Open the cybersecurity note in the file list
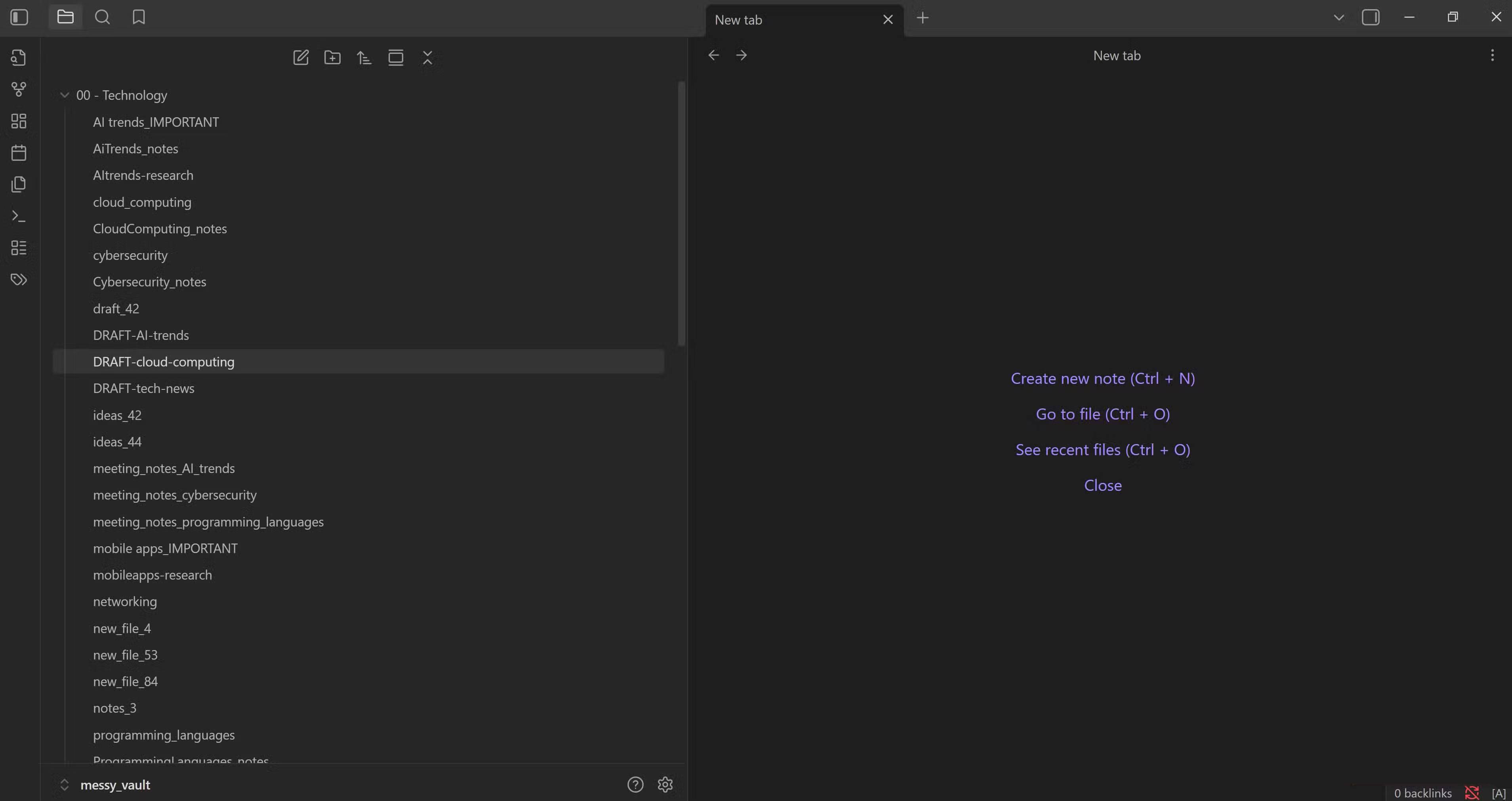 click(130, 255)
